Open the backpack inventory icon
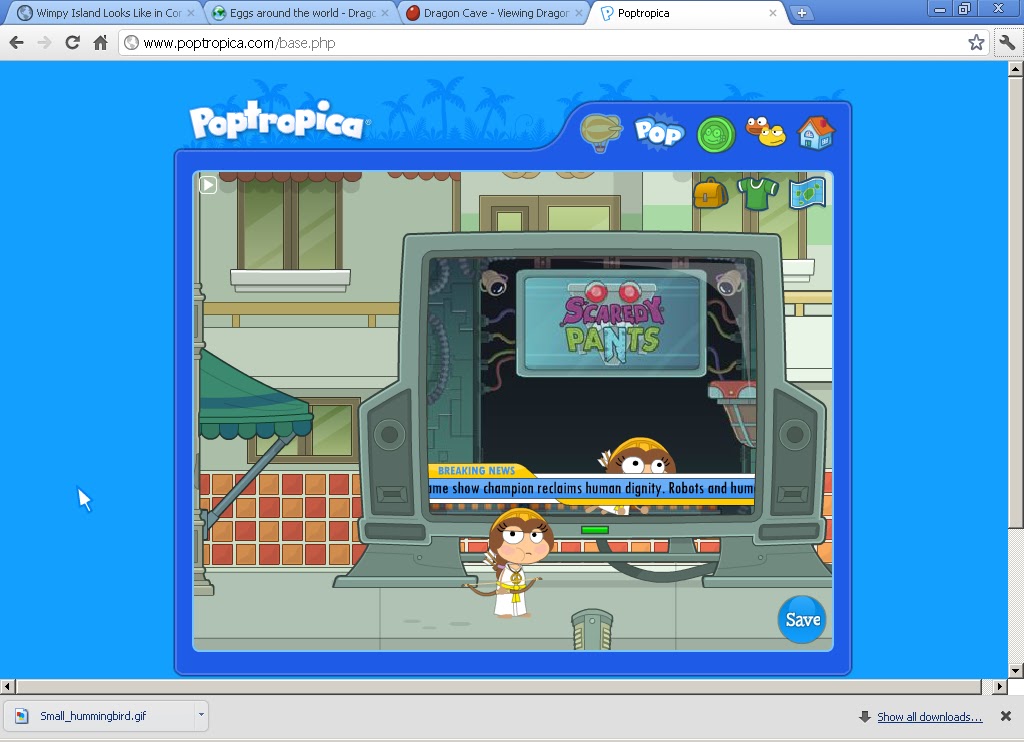The width and height of the screenshot is (1024, 742). 711,193
